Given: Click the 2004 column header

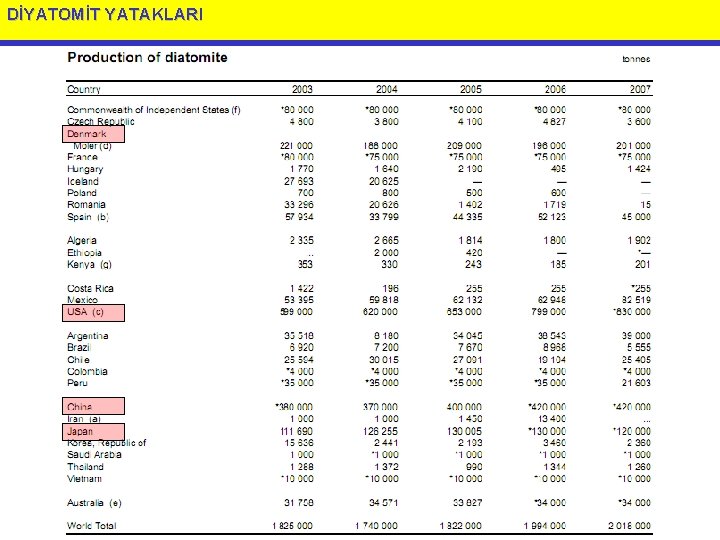Looking at the screenshot, I should click(387, 89).
